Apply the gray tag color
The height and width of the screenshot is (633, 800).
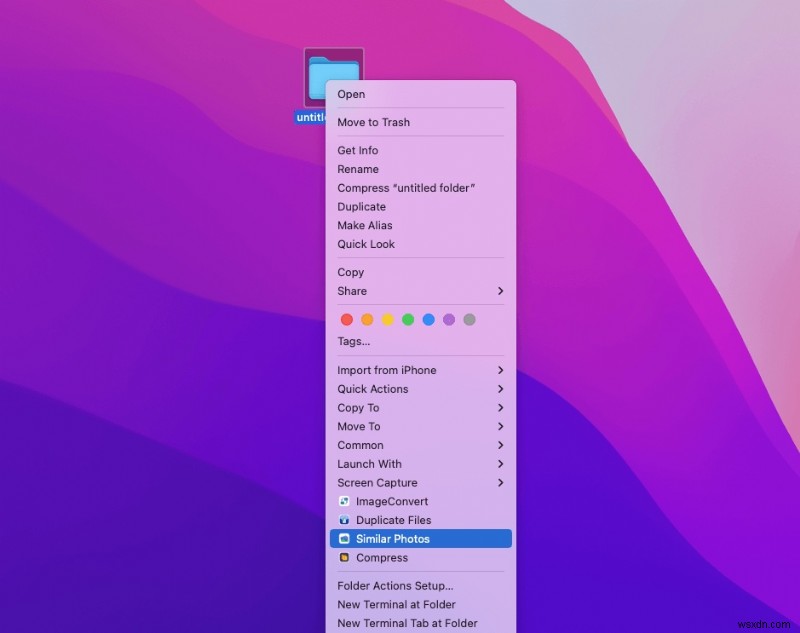tap(469, 320)
